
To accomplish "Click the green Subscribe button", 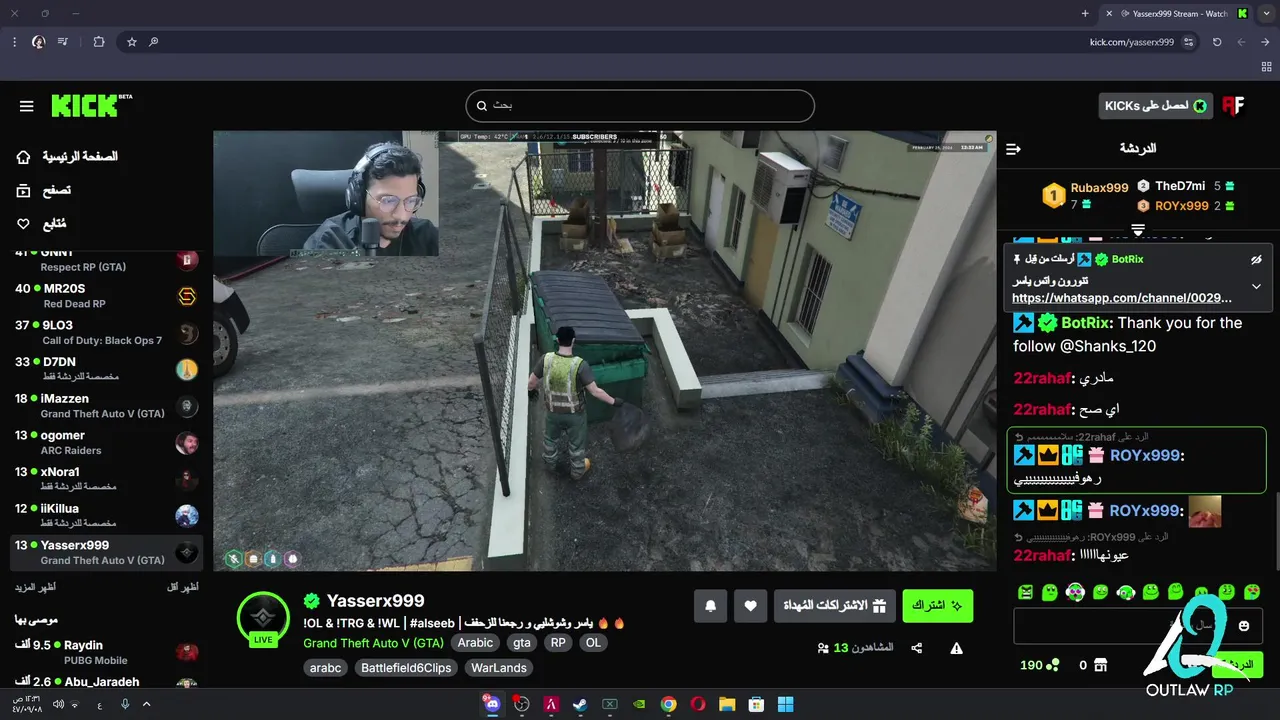I will click(x=937, y=606).
